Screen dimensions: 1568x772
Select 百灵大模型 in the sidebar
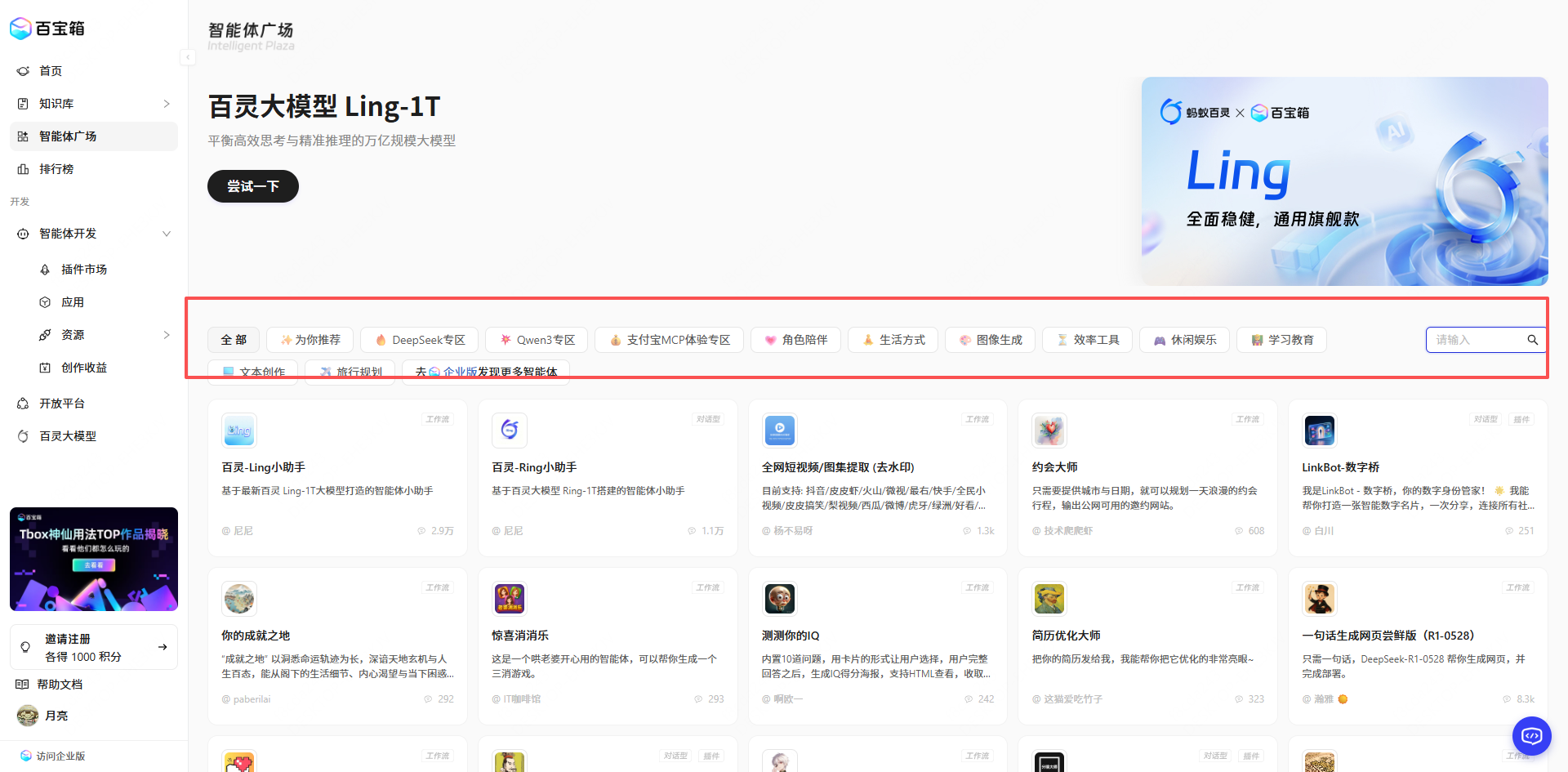point(68,435)
